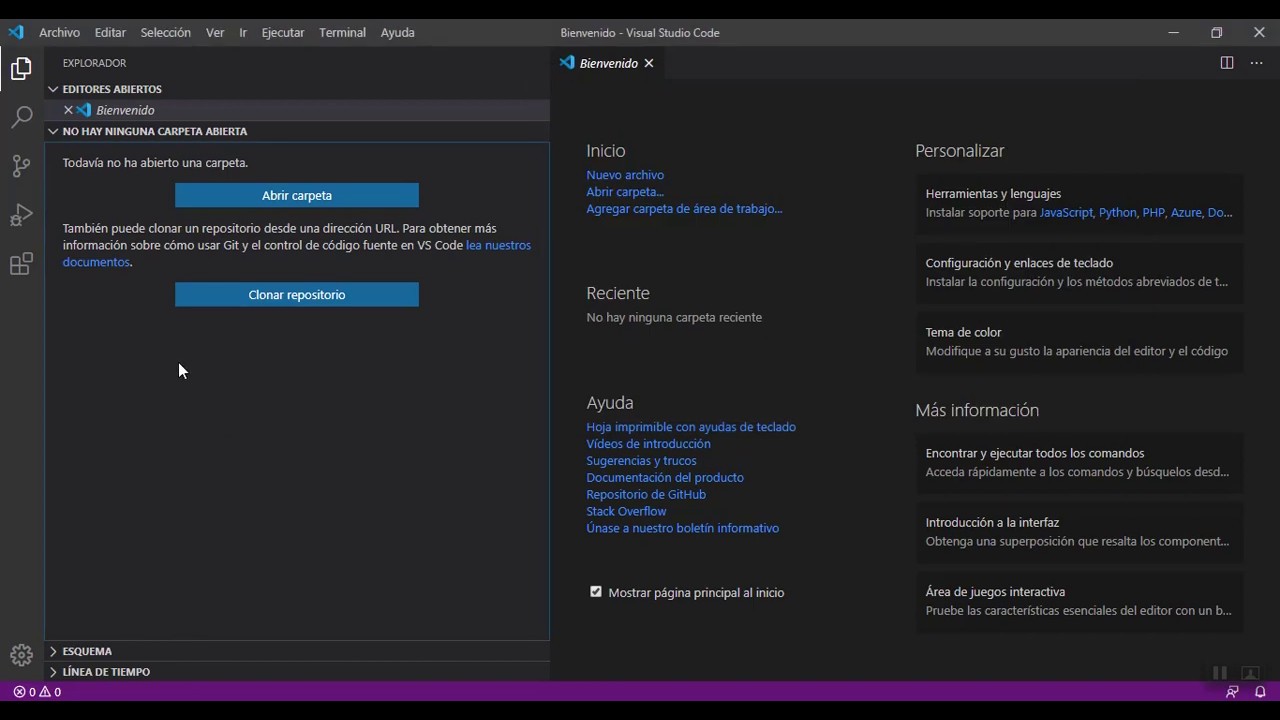Click Agregar carpeta de área de trabajo link

[x=684, y=209]
